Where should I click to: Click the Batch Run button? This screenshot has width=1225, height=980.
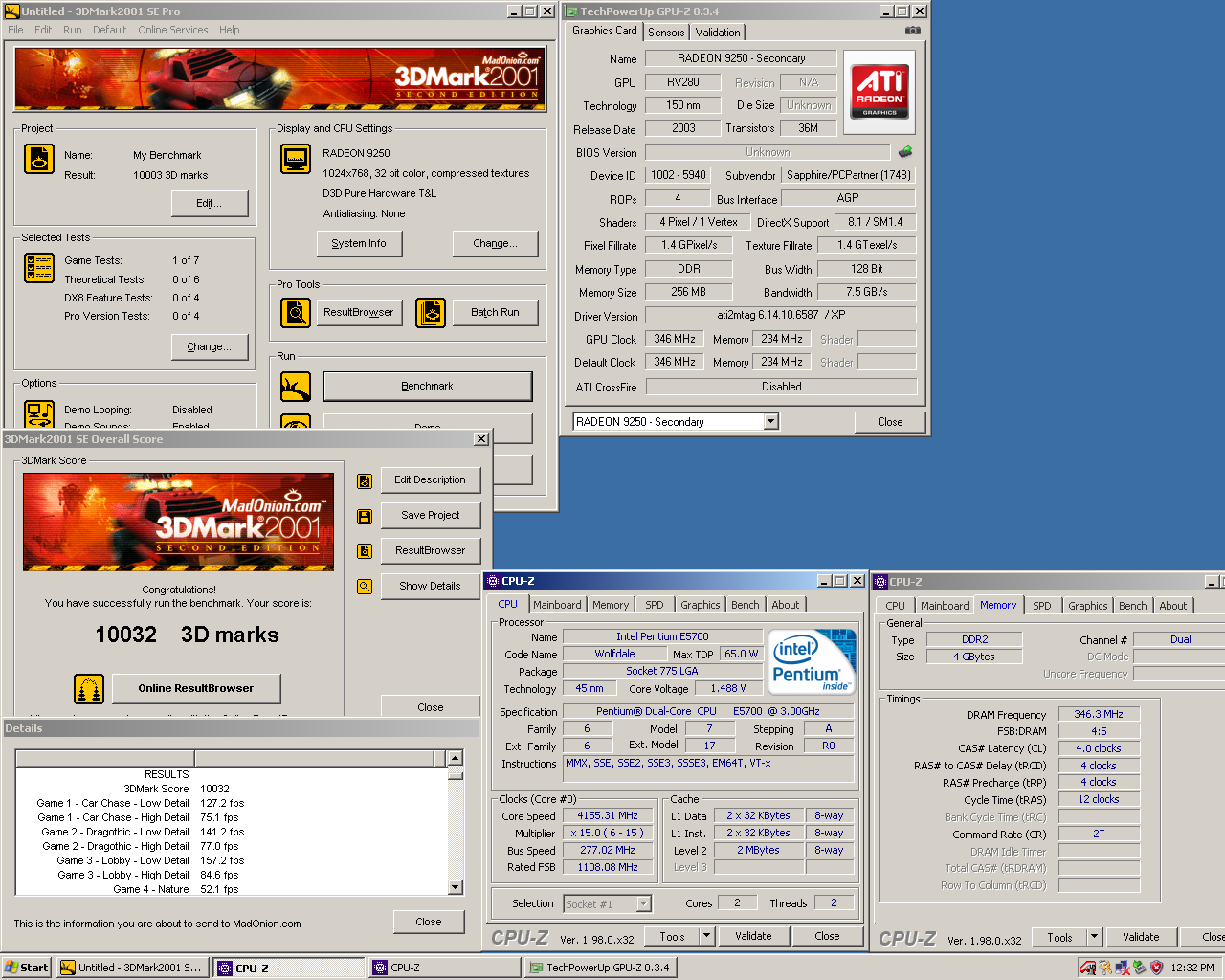[495, 313]
